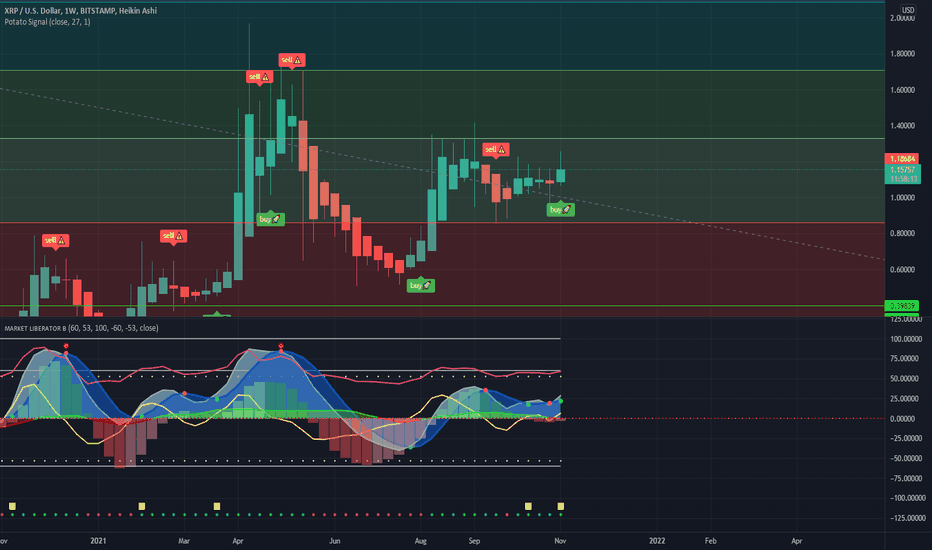Click the 1.60000 value on the price scale
932x550 pixels.
pos(902,90)
